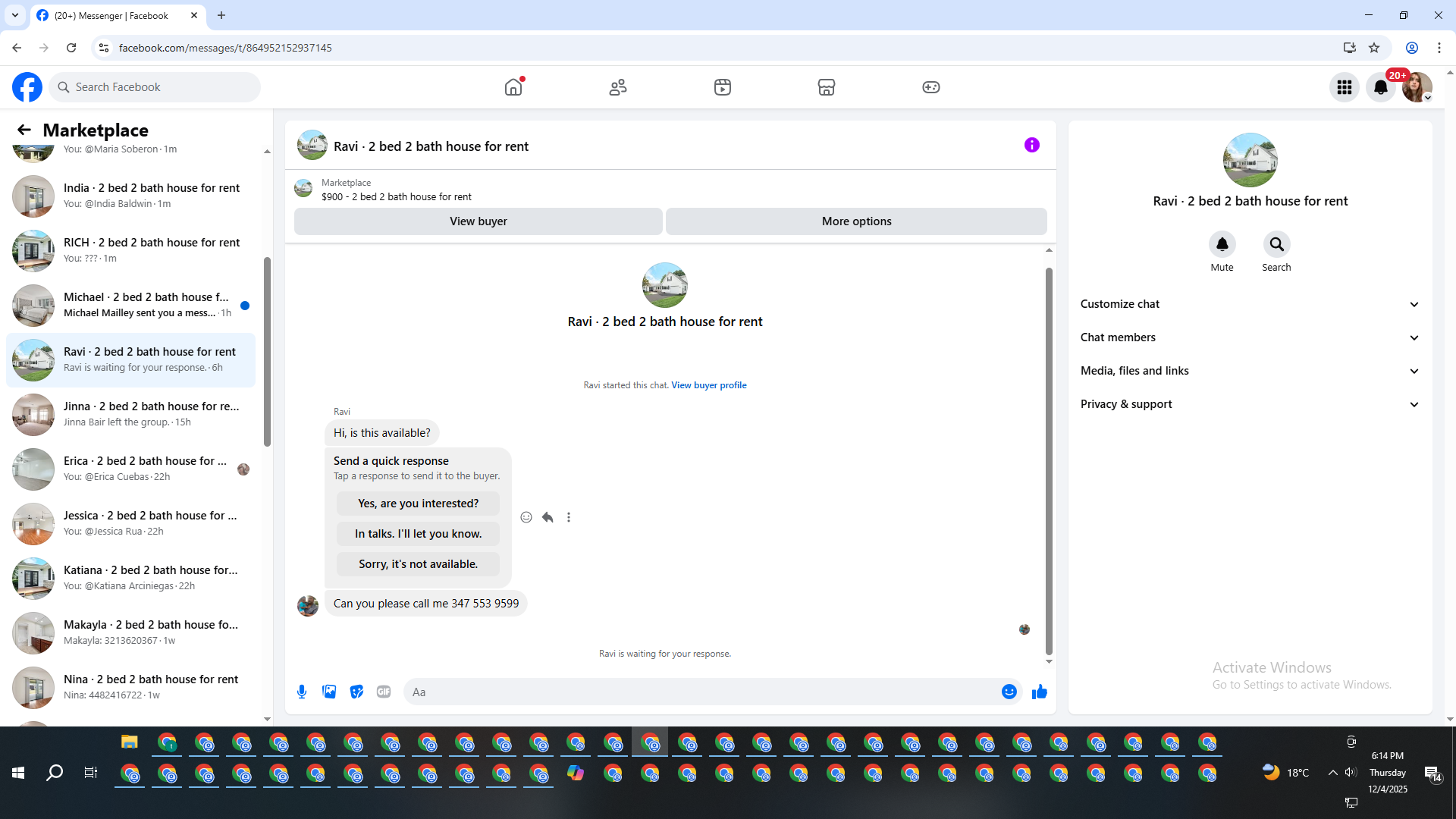The height and width of the screenshot is (819, 1456).
Task: Expand the Chat members section
Action: pyautogui.click(x=1250, y=337)
